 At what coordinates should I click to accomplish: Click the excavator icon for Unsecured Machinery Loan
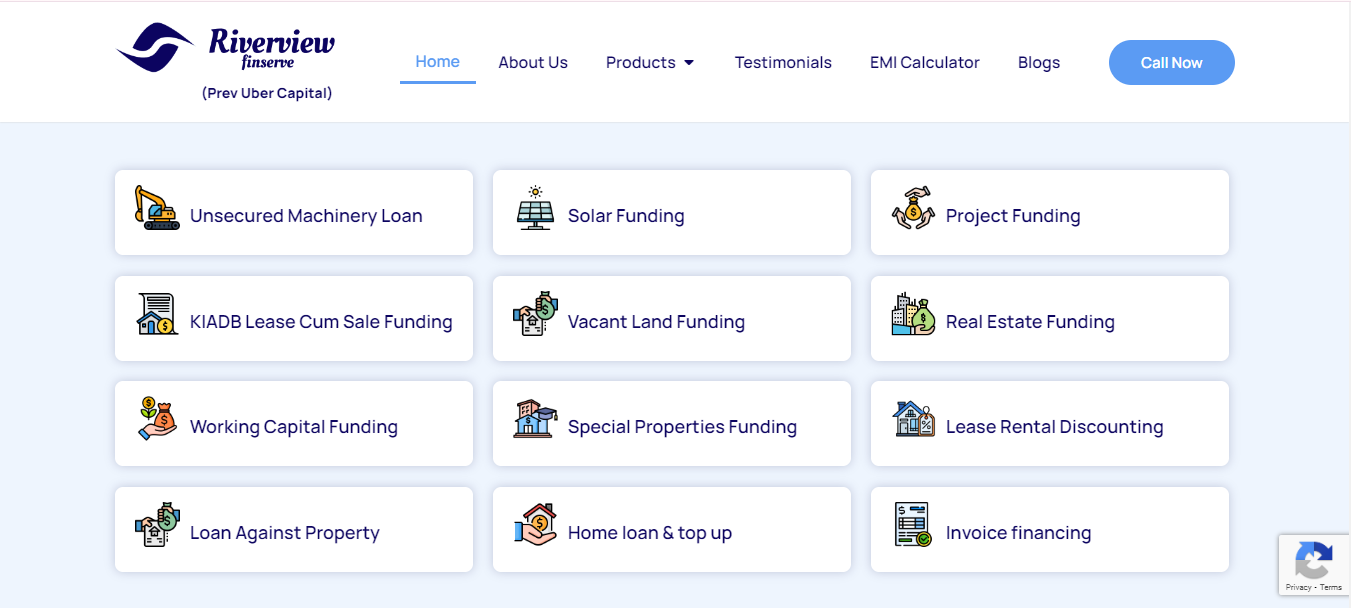click(x=157, y=208)
